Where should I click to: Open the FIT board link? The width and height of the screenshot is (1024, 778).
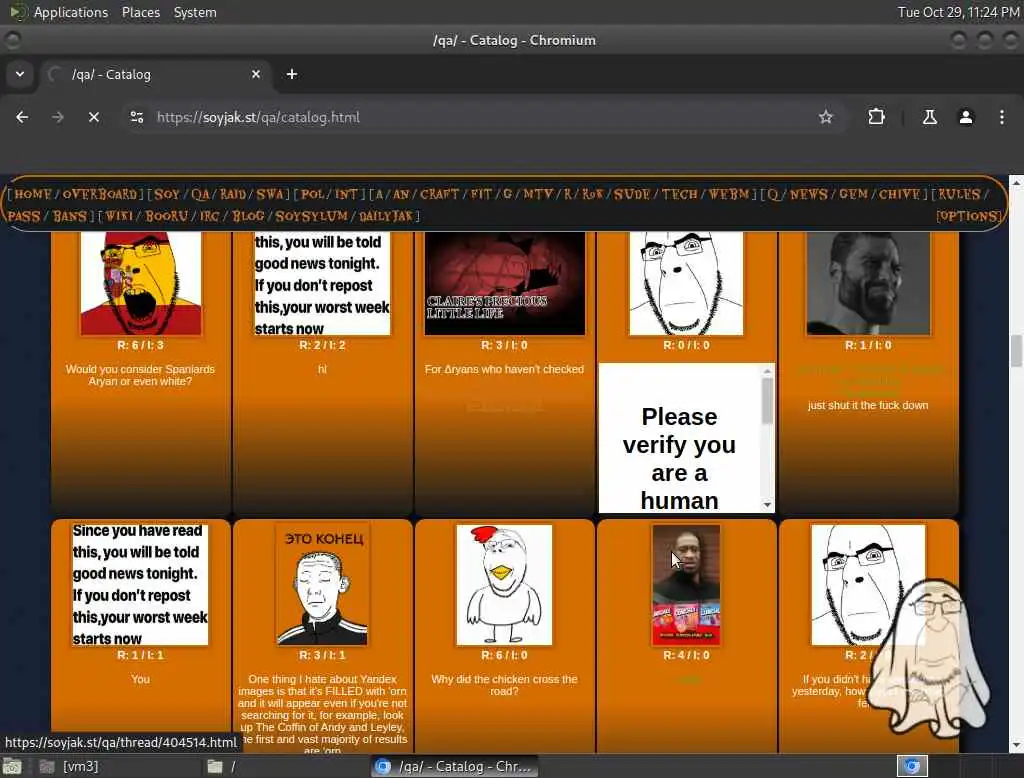pyautogui.click(x=481, y=194)
